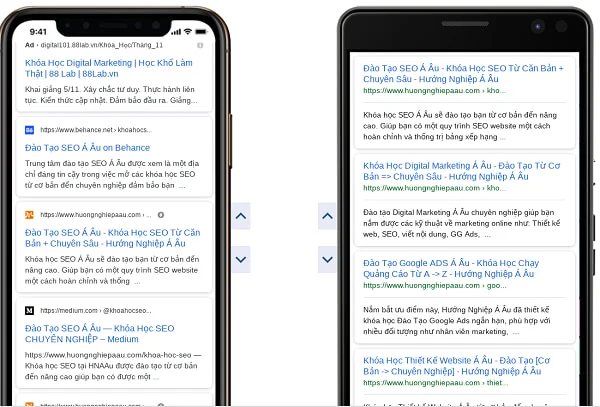Open left phone's Đào Tạo SEO Á Âu Hướng Nghiệp result

coord(112,238)
